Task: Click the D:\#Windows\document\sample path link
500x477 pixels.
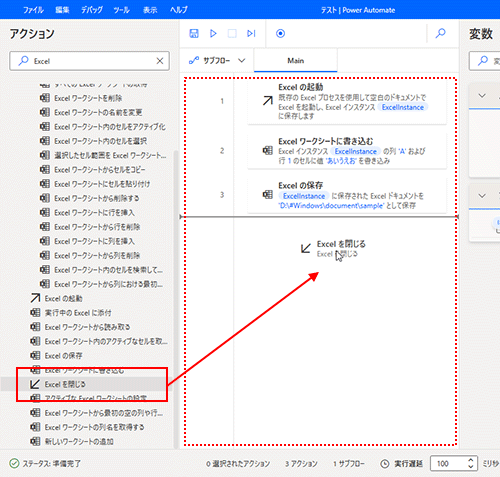Action: pyautogui.click(x=331, y=206)
